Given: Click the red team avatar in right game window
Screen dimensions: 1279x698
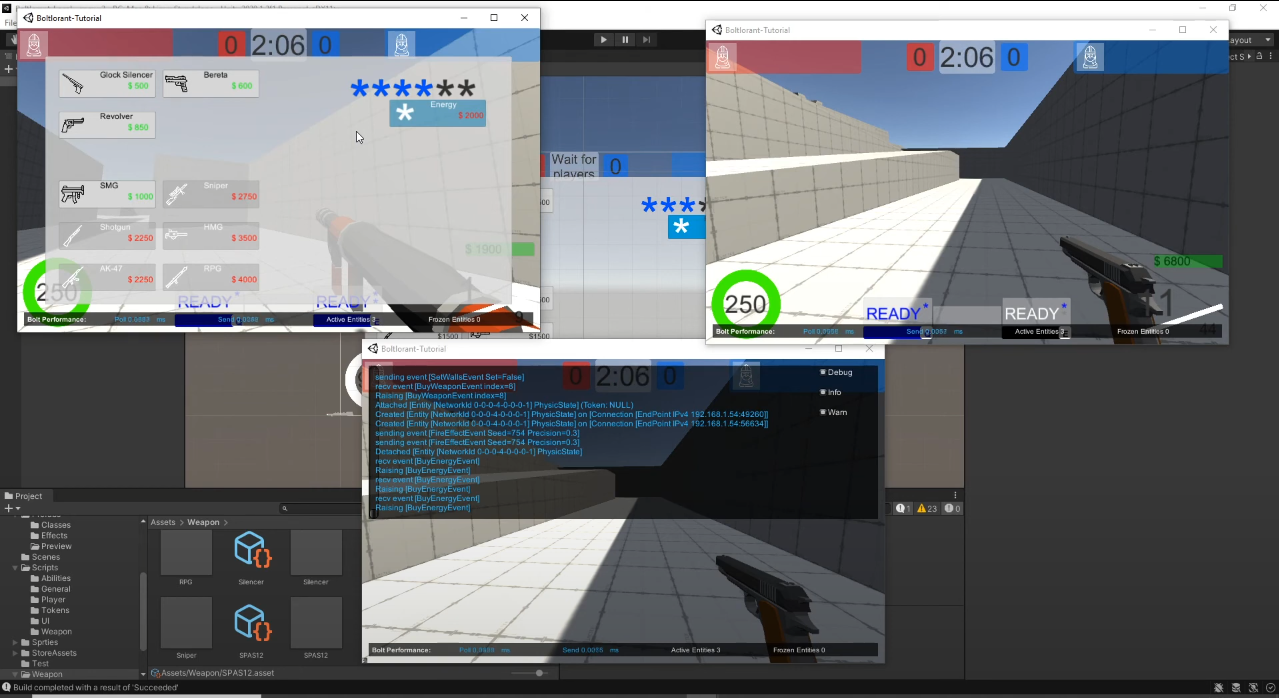Looking at the screenshot, I should tap(722, 57).
